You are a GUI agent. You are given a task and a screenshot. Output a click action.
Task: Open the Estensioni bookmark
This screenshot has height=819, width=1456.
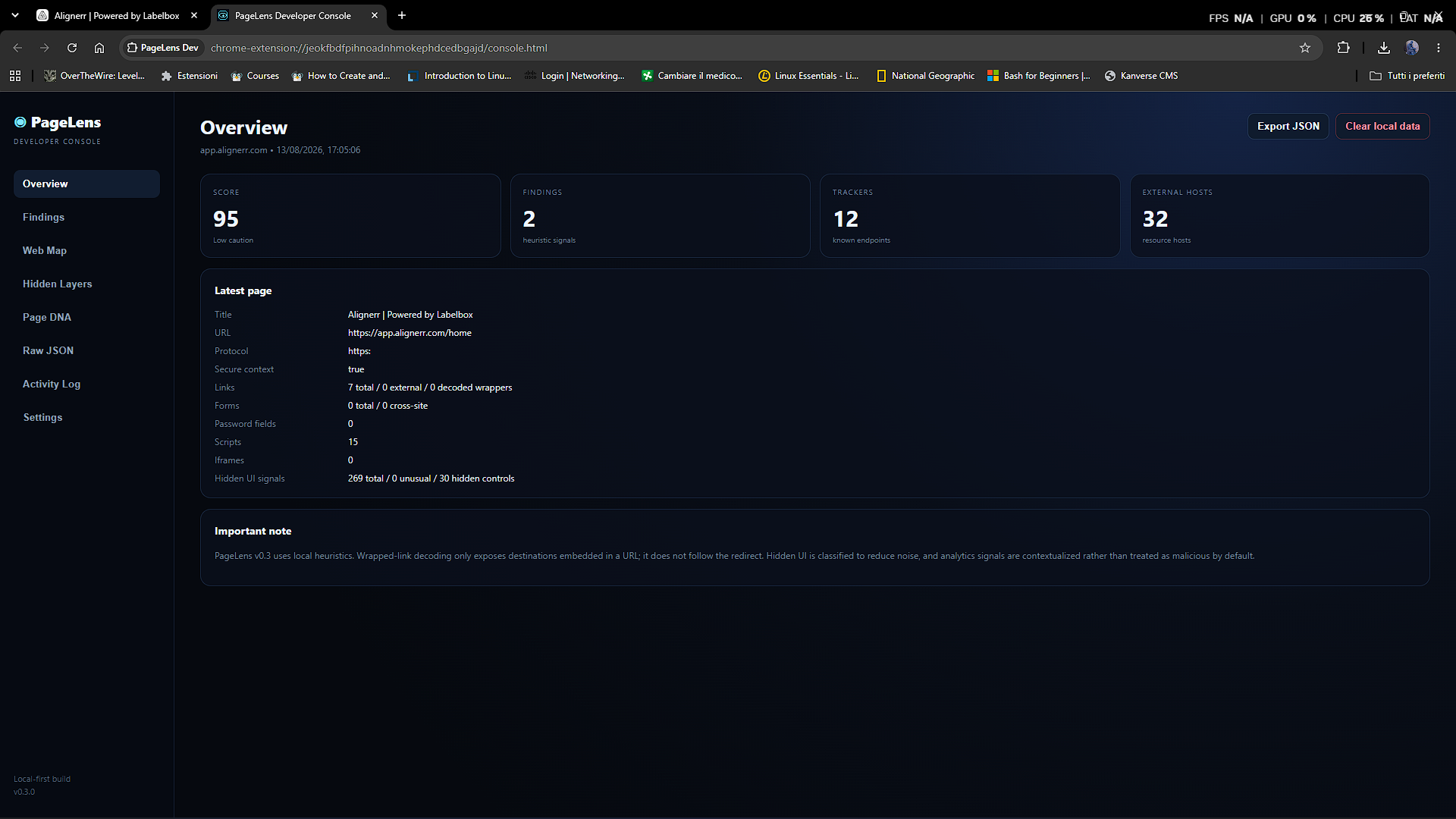coord(190,76)
